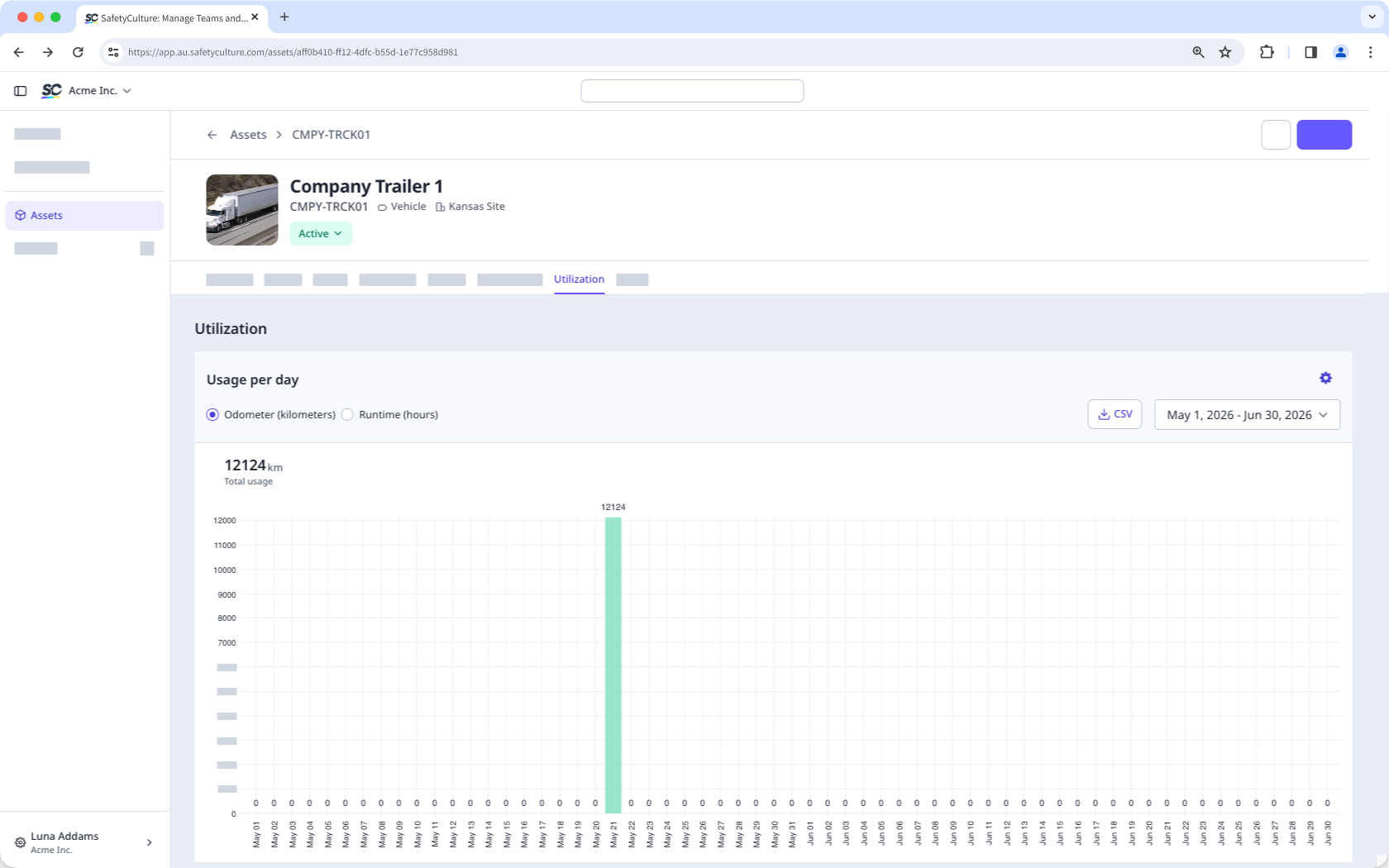Open the zoom magnifier icon in address bar
This screenshot has width=1389, height=868.
1198,52
